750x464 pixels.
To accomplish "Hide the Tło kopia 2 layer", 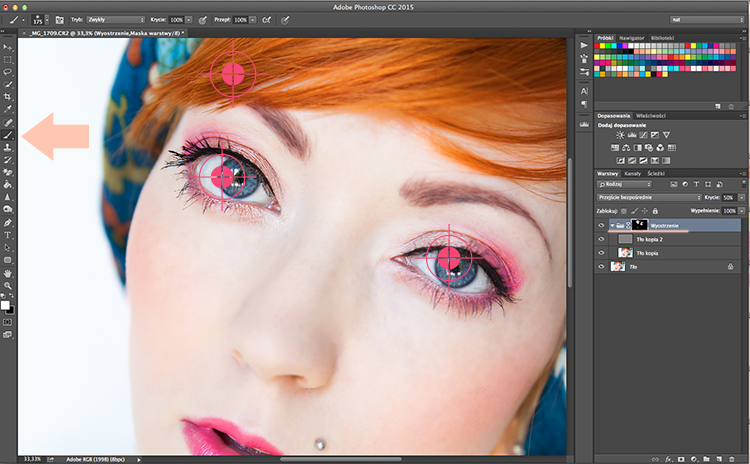I will (x=601, y=239).
